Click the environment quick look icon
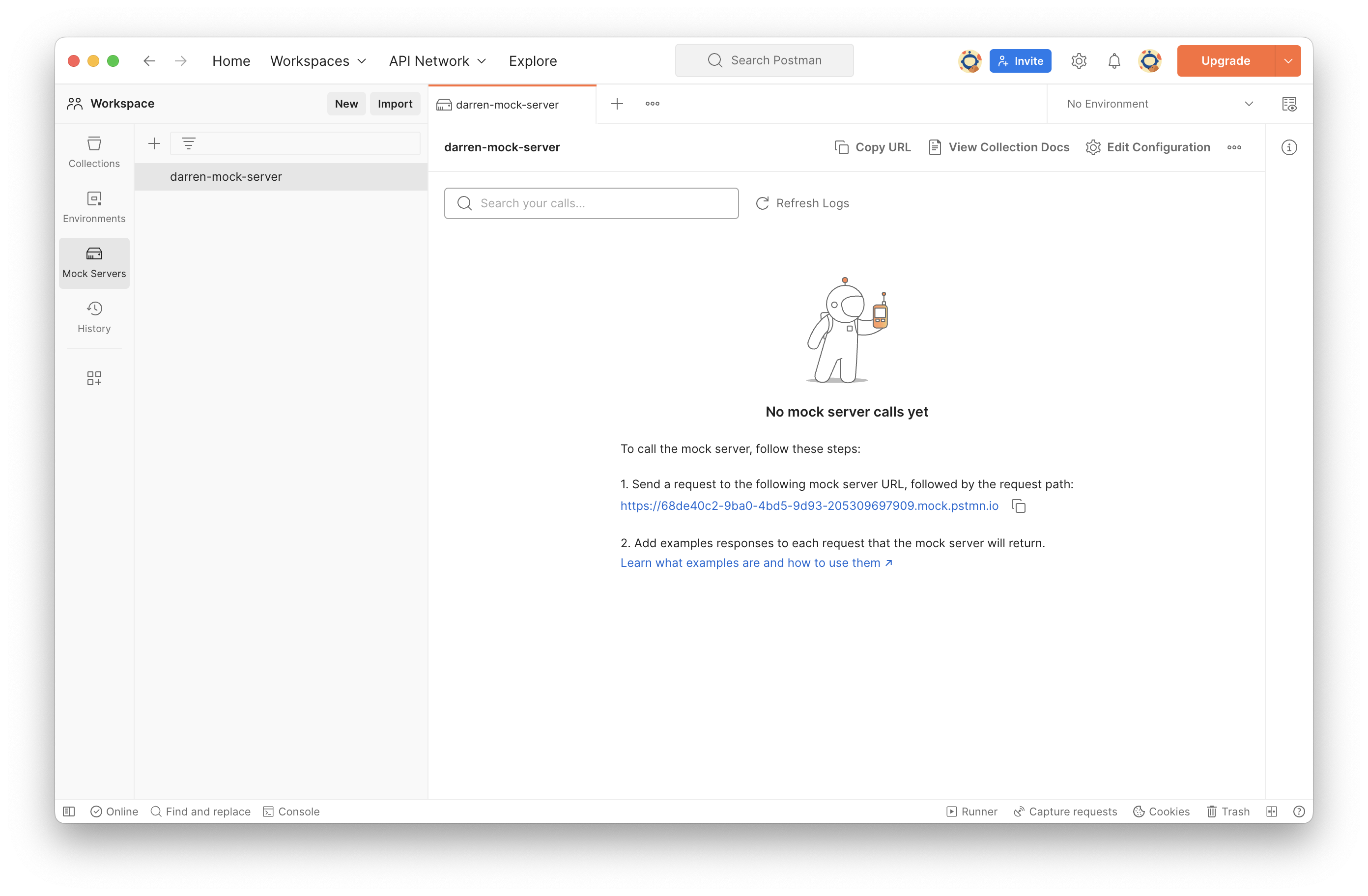1368x896 pixels. (1289, 104)
